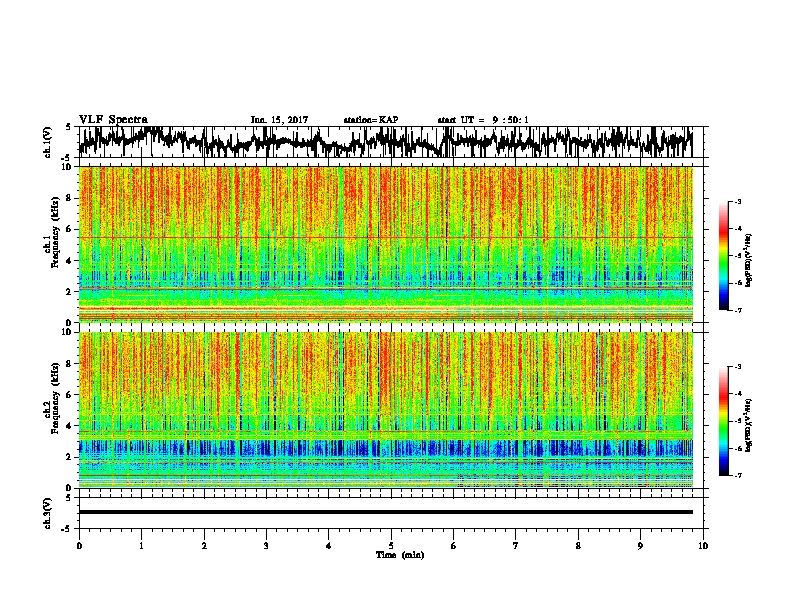
Task: Select the "start UT = 9:50:1" text
Action: pyautogui.click(x=483, y=120)
